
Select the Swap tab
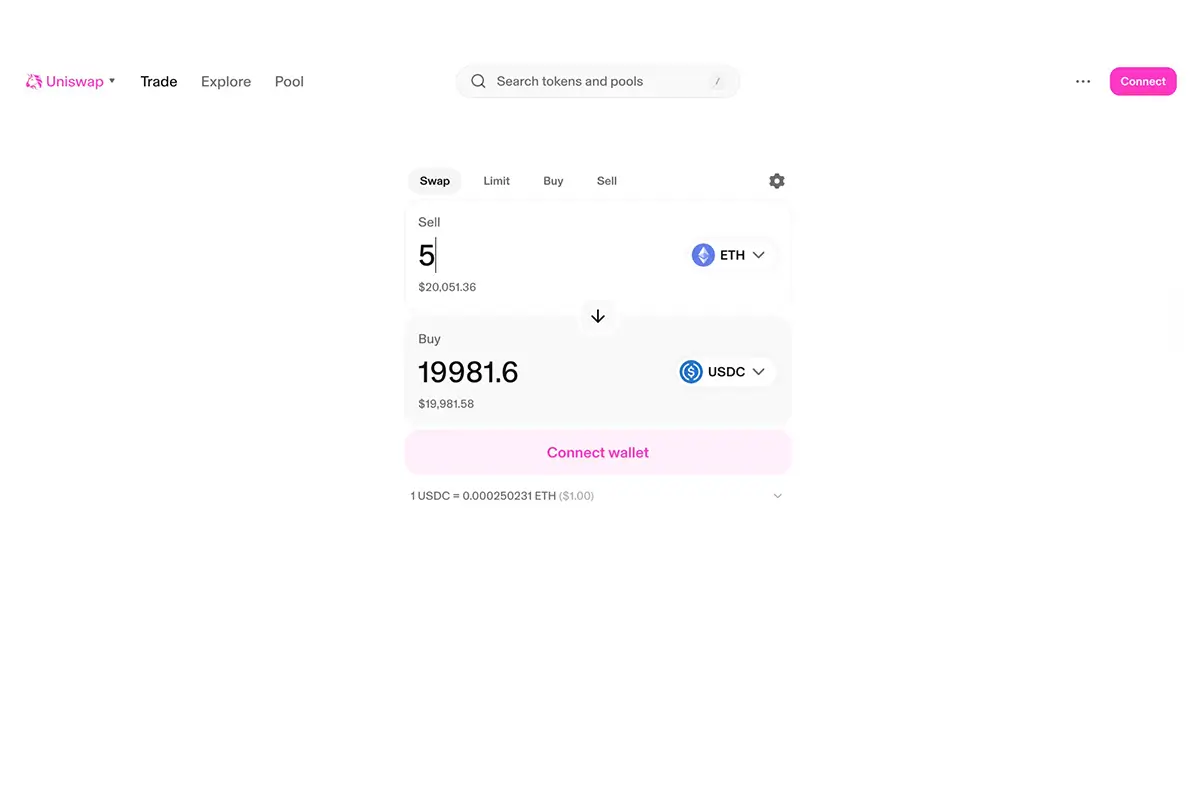pyautogui.click(x=435, y=181)
